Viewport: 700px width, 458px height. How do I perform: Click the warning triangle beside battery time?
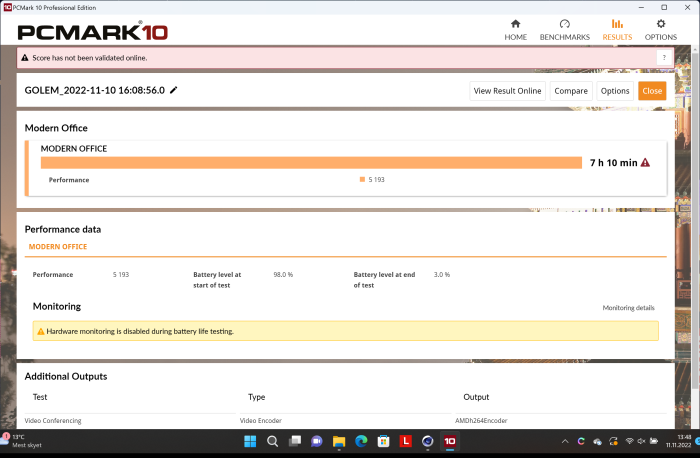click(x=645, y=162)
